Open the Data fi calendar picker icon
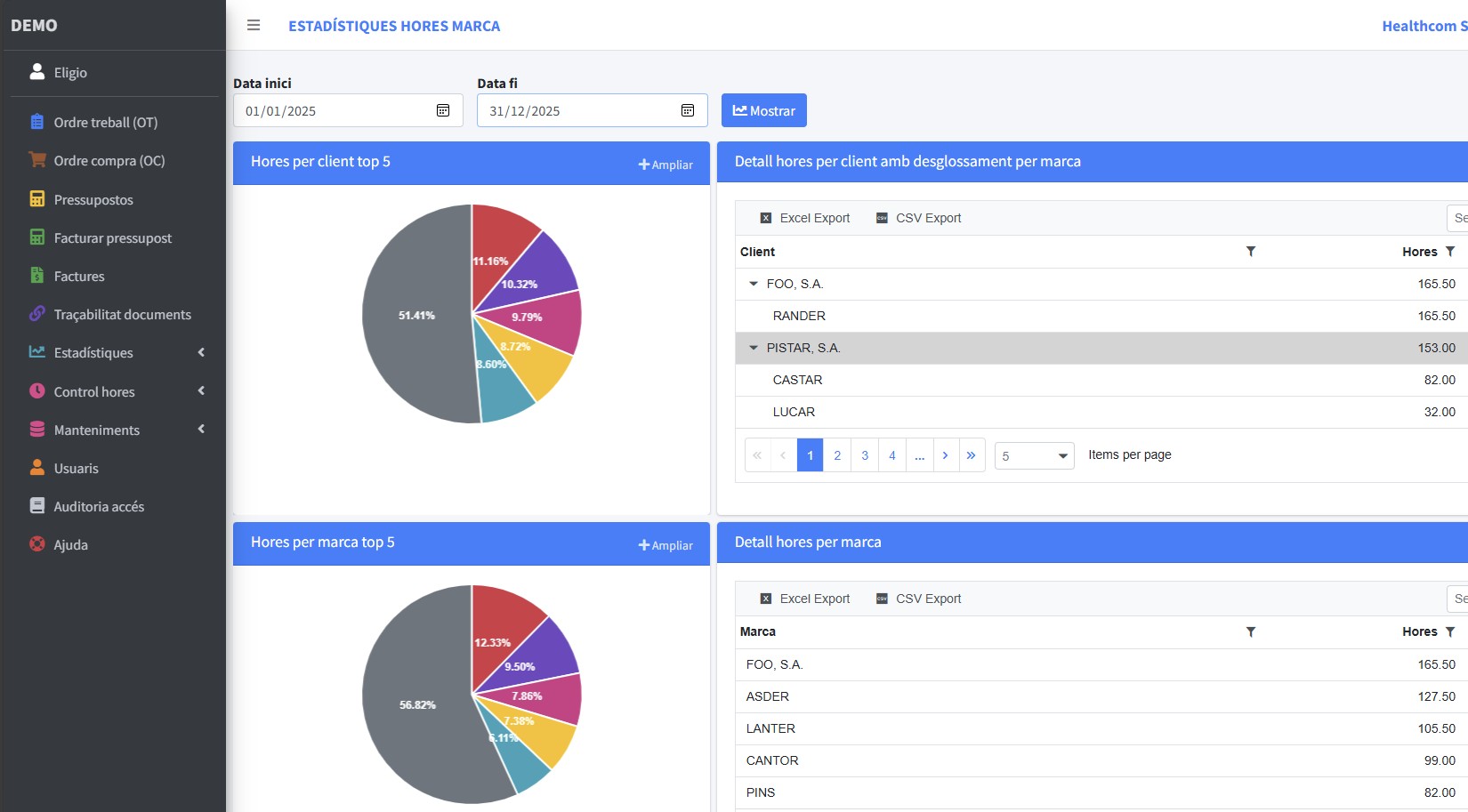This screenshot has height=812, width=1468. [687, 110]
